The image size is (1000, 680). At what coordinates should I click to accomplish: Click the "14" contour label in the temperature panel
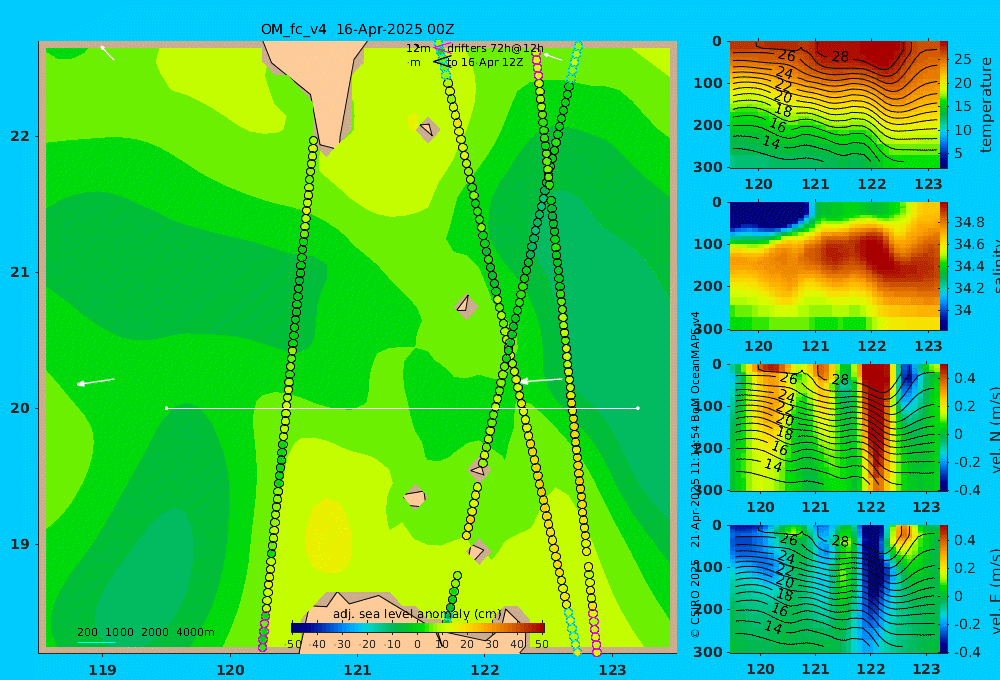click(771, 142)
